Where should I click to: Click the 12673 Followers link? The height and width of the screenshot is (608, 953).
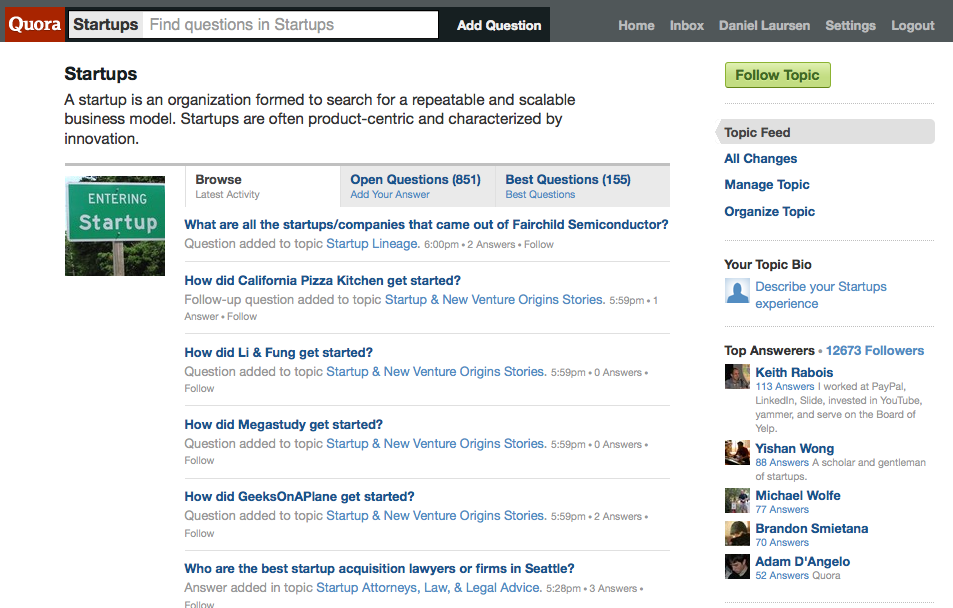(x=875, y=350)
